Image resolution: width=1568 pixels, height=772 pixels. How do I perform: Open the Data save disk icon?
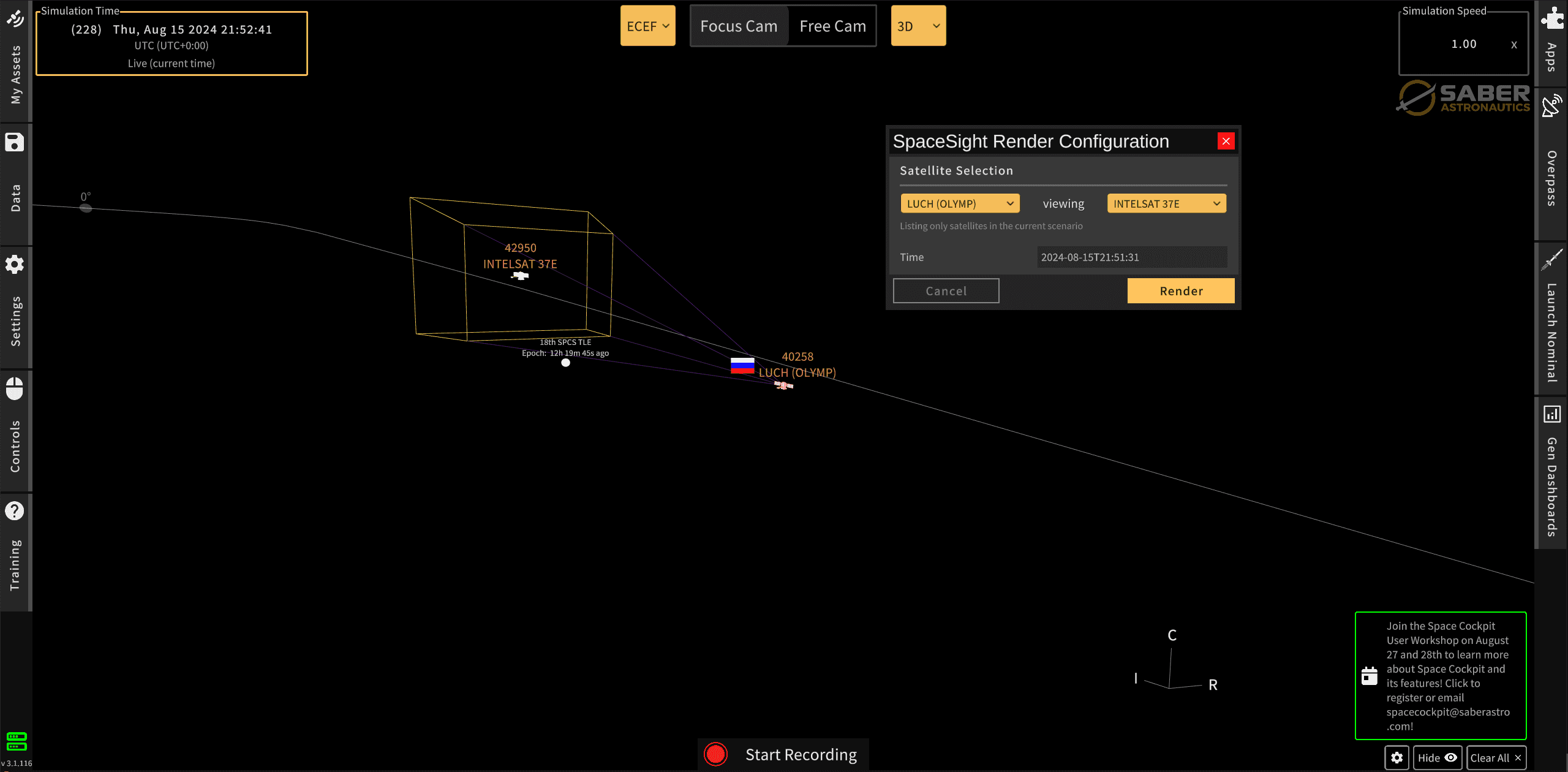(x=15, y=142)
